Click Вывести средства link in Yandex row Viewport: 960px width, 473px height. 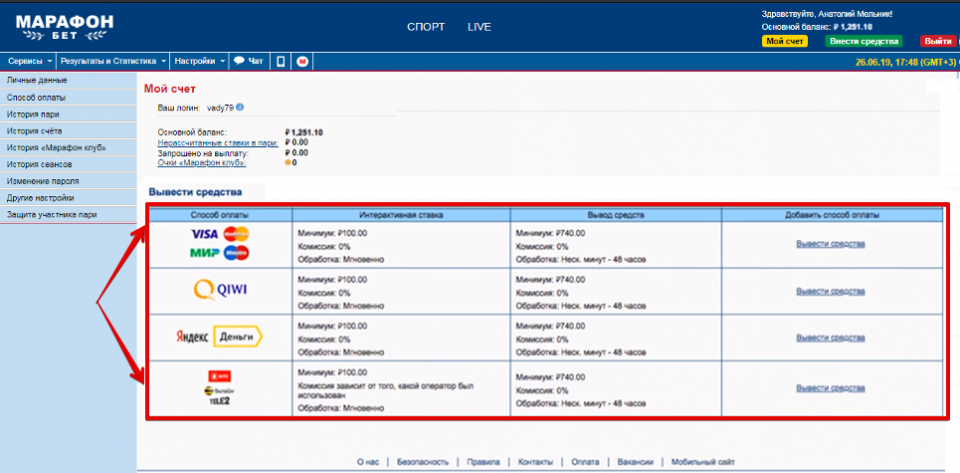point(830,338)
